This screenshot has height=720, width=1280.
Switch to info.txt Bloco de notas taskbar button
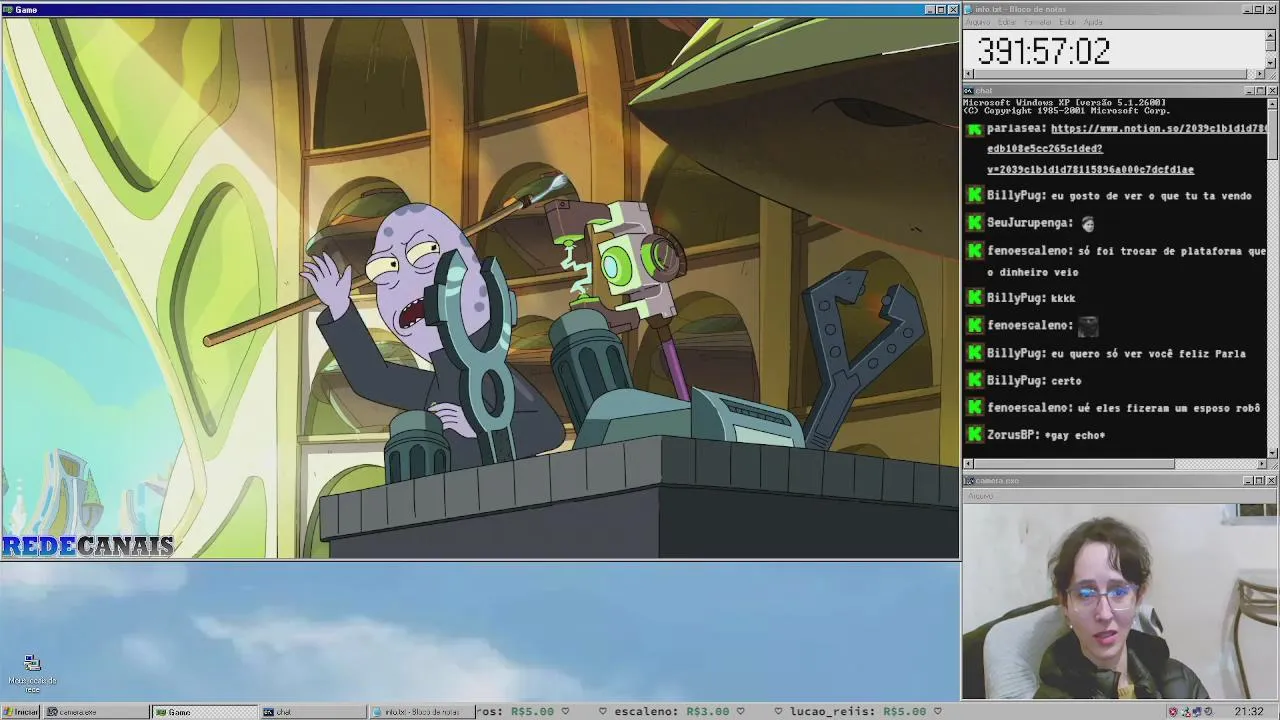point(420,712)
